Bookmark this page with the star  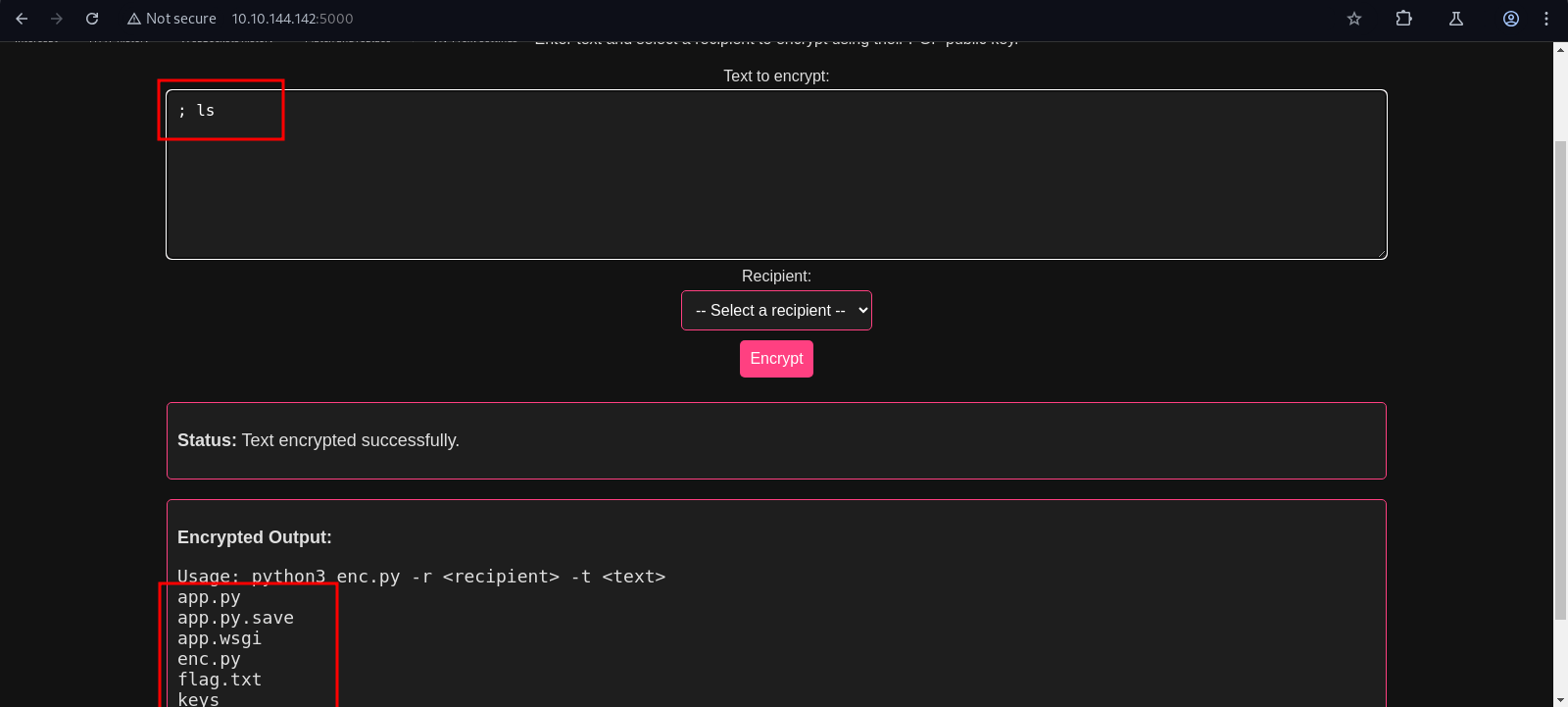click(1354, 19)
